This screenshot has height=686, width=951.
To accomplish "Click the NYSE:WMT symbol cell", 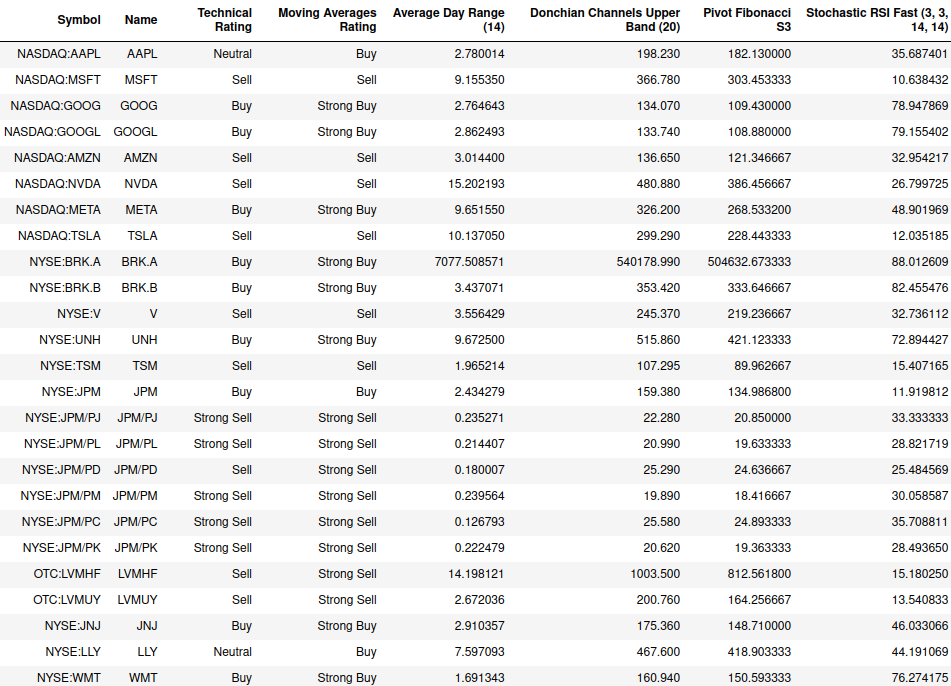I will (71, 678).
